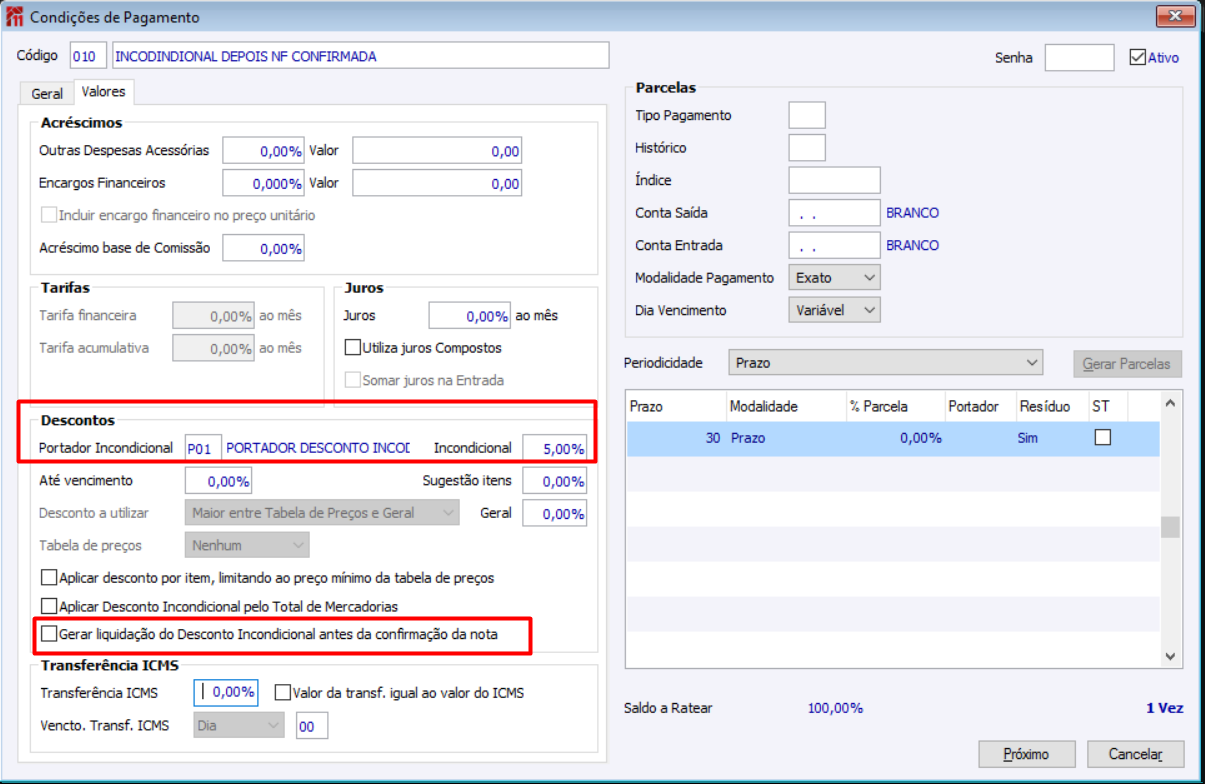The width and height of the screenshot is (1205, 784).
Task: Switch to the Geral tab
Action: 47,93
